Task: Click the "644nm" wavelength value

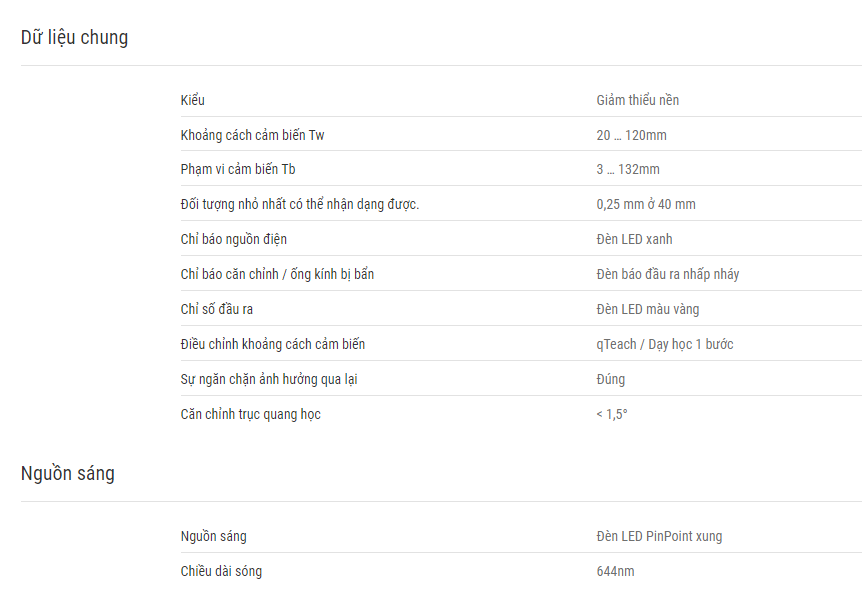Action: coord(615,571)
